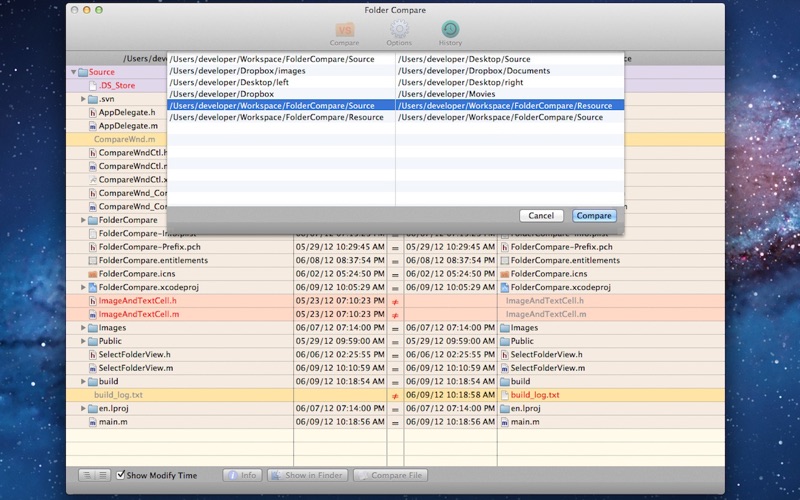The height and width of the screenshot is (500, 800).
Task: Click the not-equal symbol in ImageAndTextCell.h row
Action: [395, 302]
